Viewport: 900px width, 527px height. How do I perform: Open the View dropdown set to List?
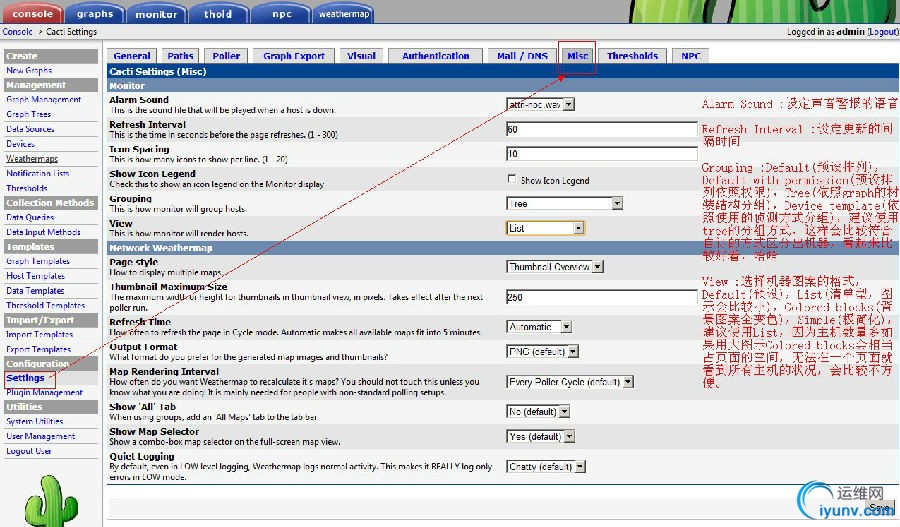click(x=545, y=228)
